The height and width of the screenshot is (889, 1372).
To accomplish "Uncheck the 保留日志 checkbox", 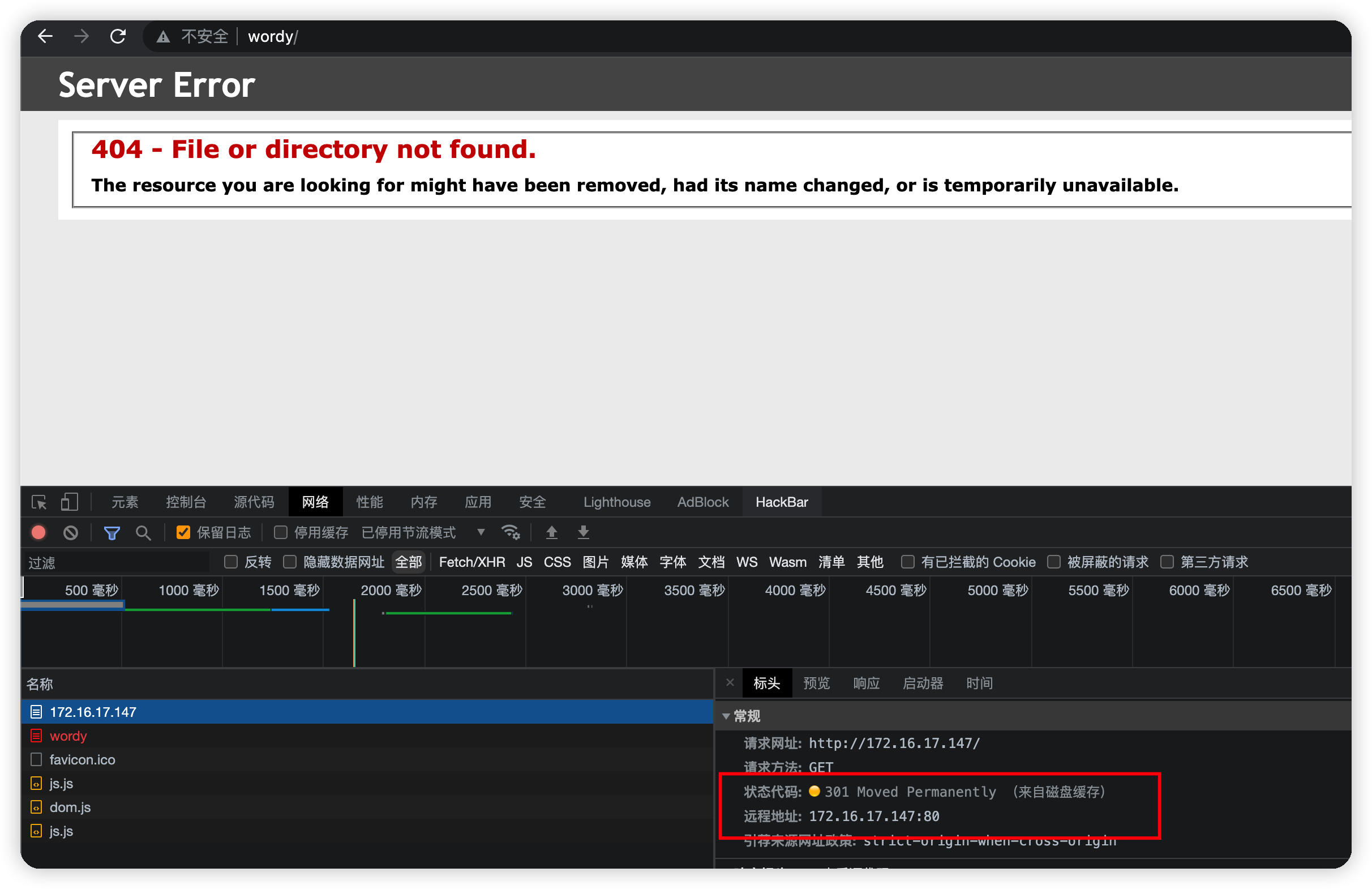I will click(183, 533).
